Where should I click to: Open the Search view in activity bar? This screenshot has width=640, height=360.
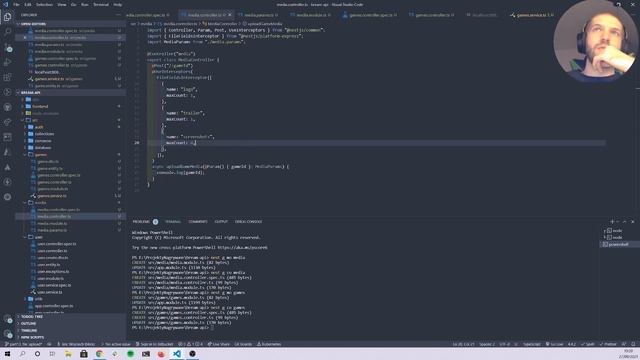click(7, 32)
